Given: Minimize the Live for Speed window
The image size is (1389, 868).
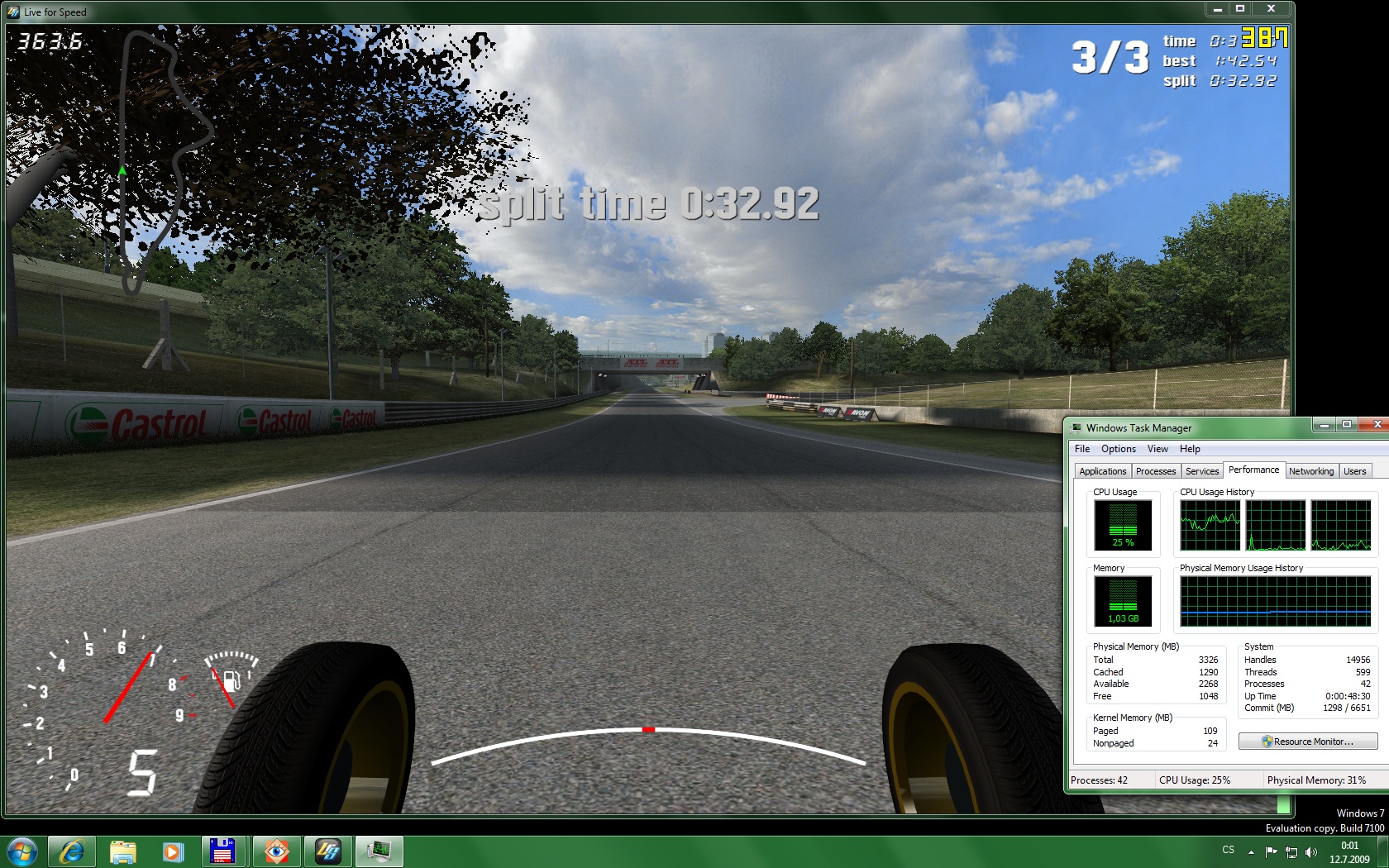Looking at the screenshot, I should click(x=1217, y=8).
